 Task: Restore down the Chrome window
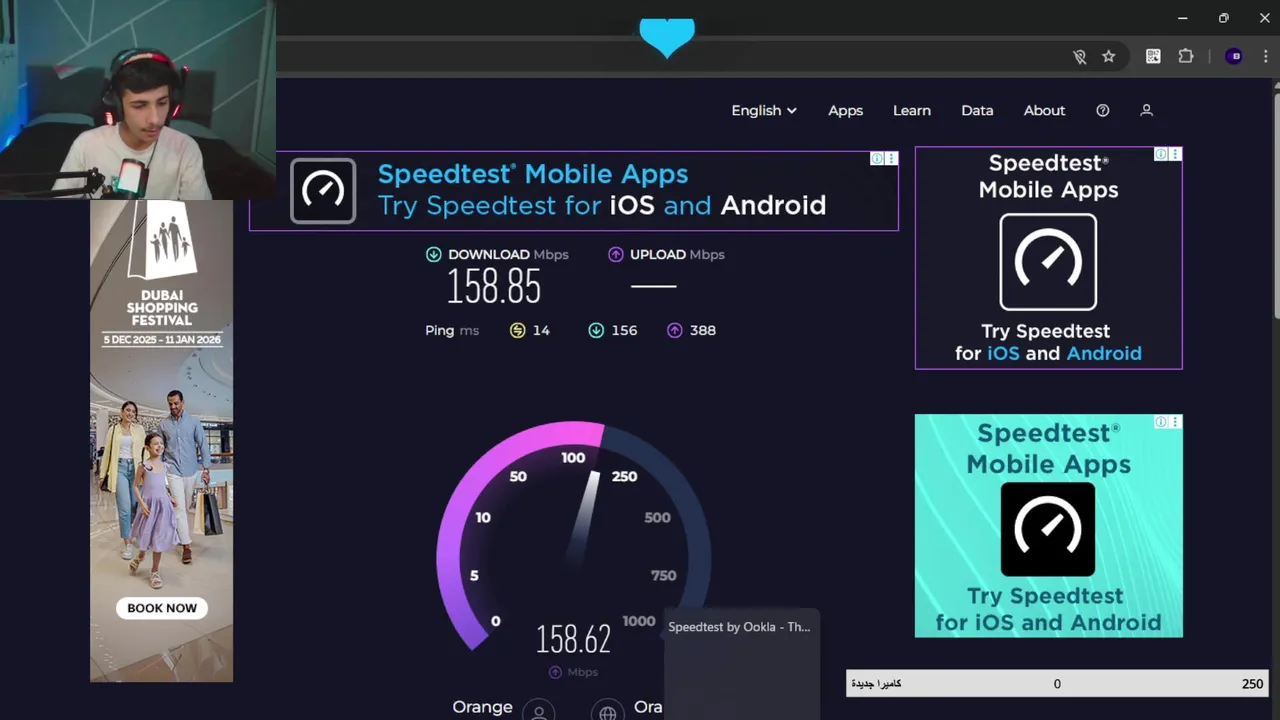[1223, 18]
